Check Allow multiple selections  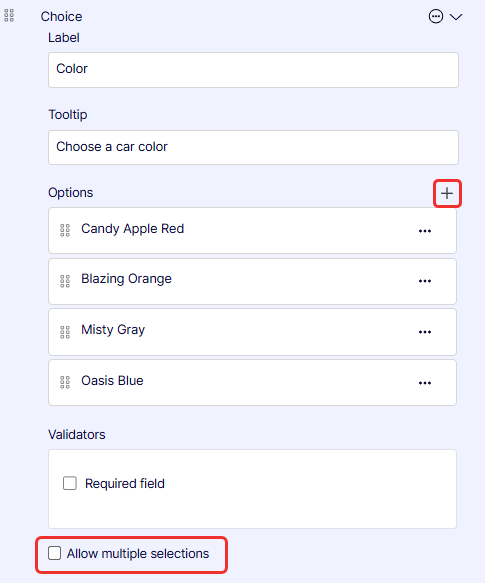pos(54,553)
